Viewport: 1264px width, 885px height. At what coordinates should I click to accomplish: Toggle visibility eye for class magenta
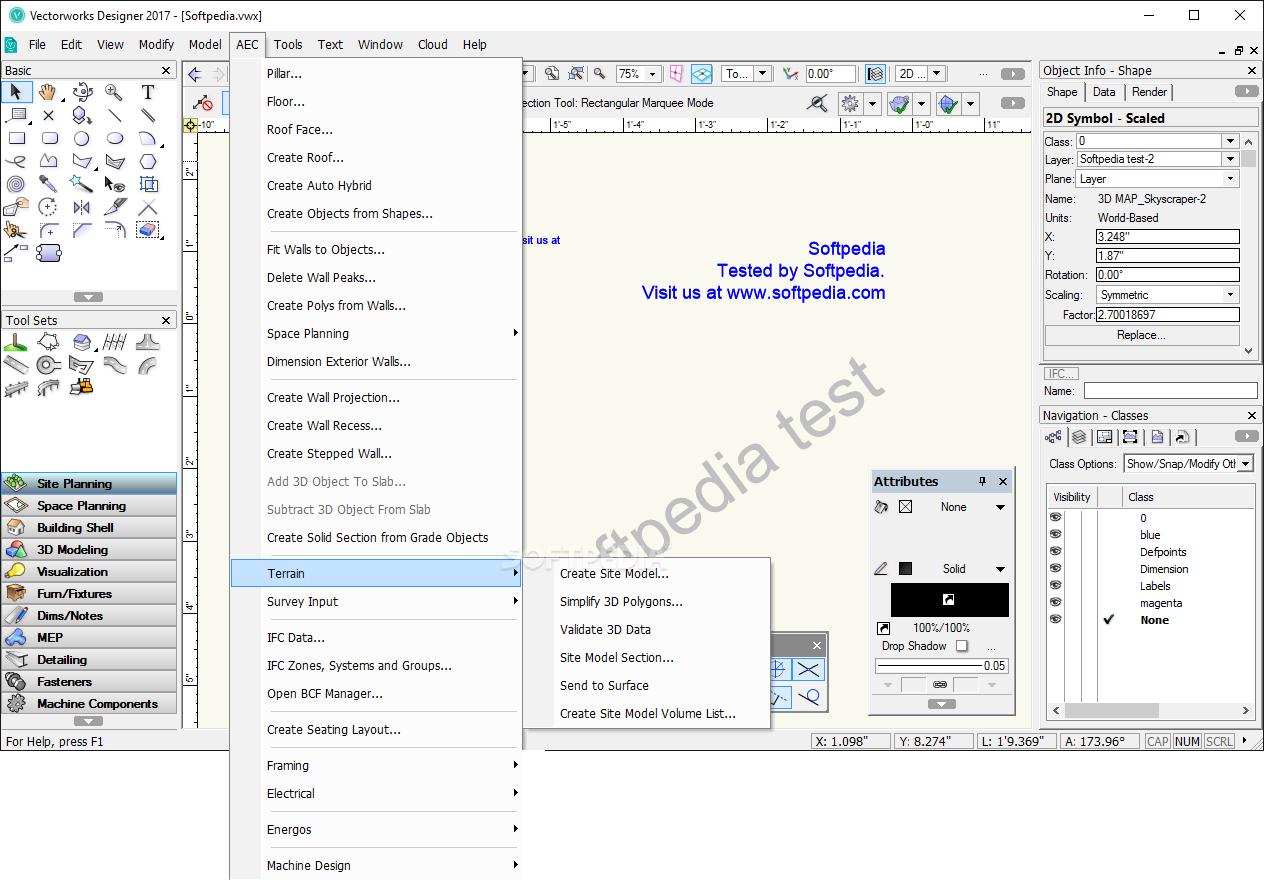[x=1055, y=603]
